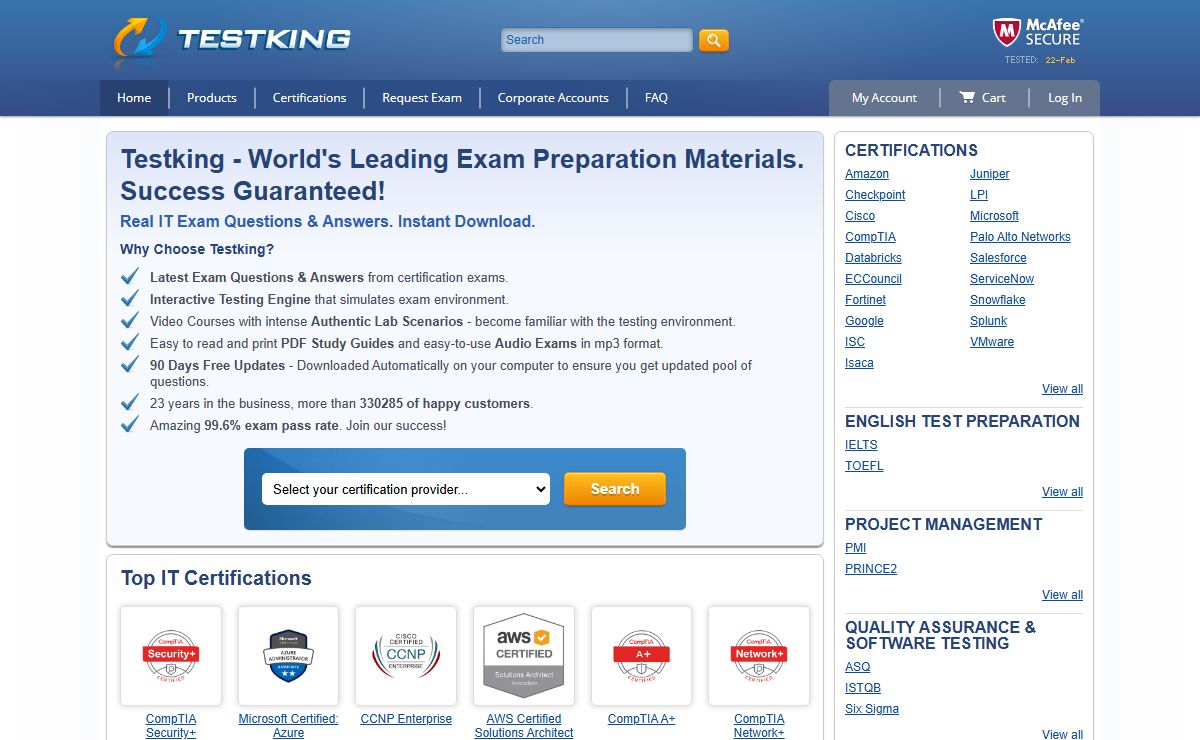Click View all under Certifications
The width and height of the screenshot is (1200, 740).
coord(1062,389)
